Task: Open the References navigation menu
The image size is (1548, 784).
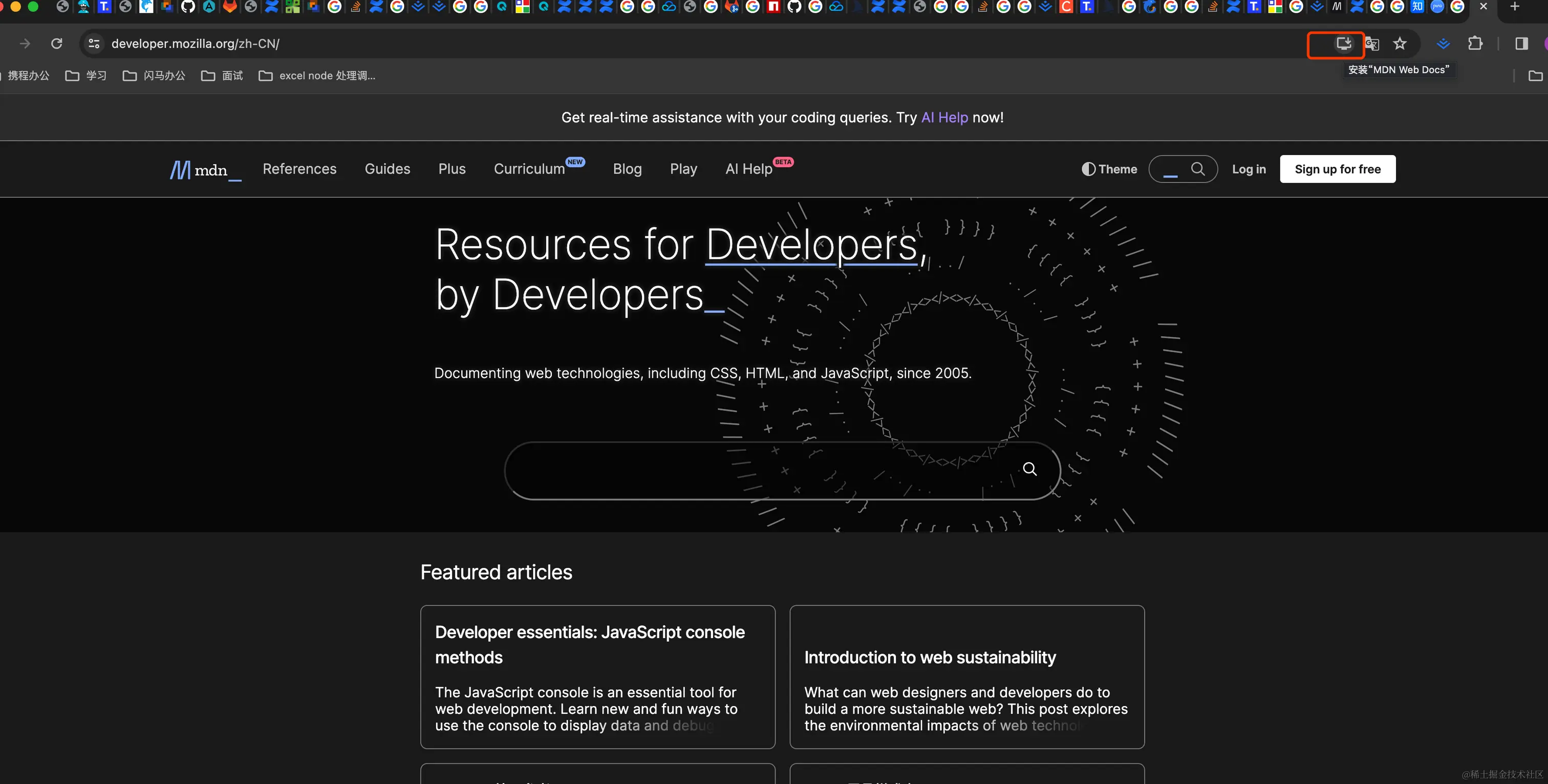Action: pyautogui.click(x=299, y=169)
